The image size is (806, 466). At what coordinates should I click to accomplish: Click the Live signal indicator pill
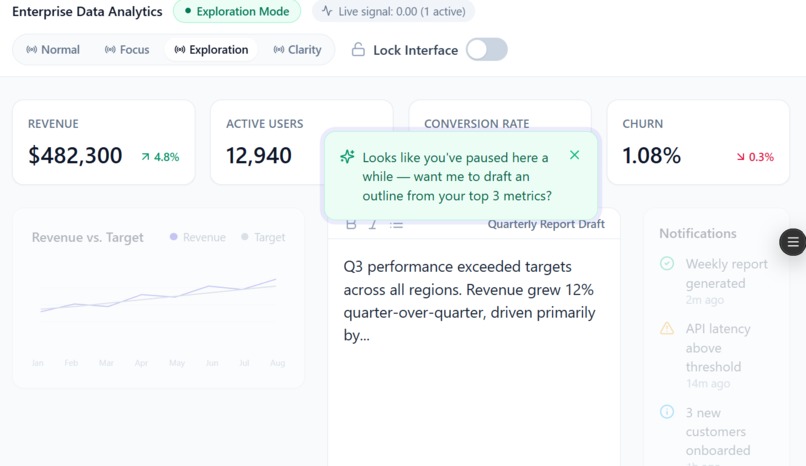pos(393,11)
